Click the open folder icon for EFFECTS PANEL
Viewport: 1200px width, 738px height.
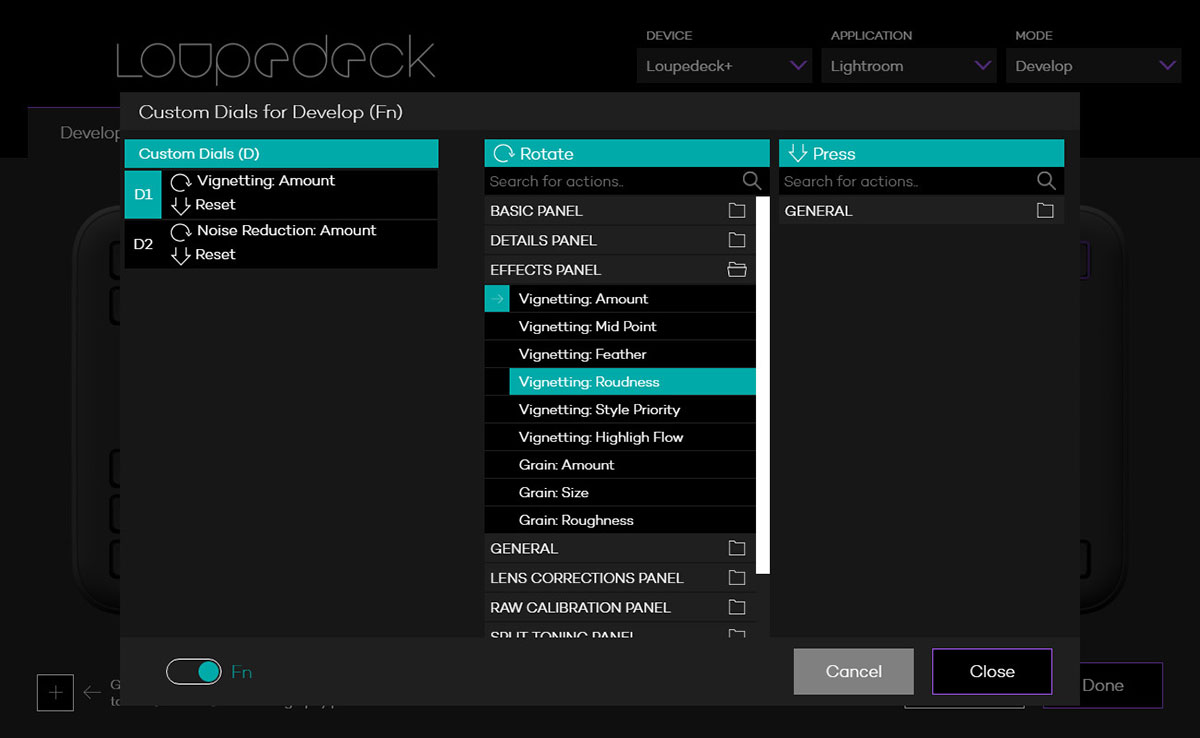point(737,270)
